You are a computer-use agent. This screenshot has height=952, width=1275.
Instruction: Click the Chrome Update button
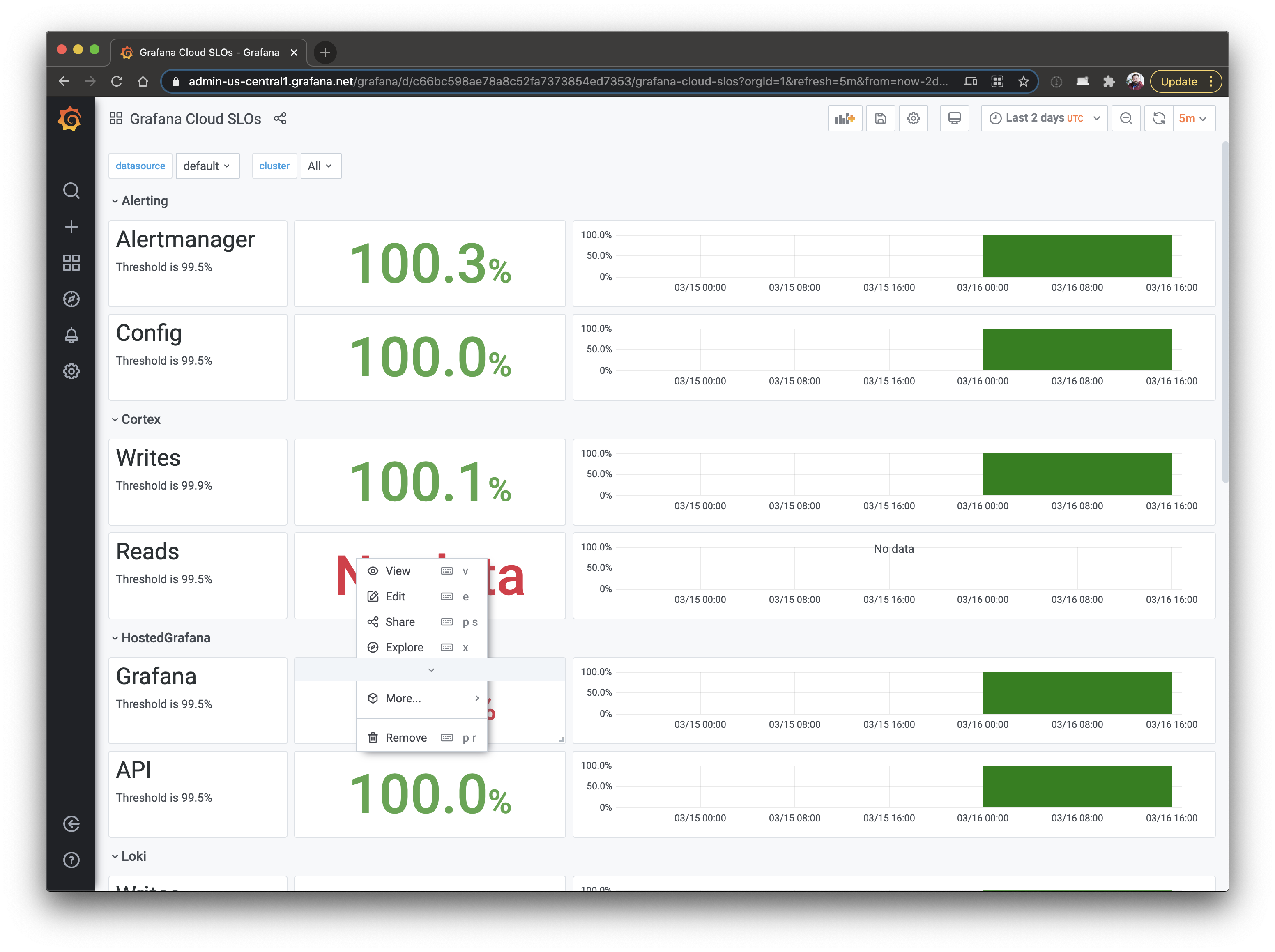coord(1179,82)
